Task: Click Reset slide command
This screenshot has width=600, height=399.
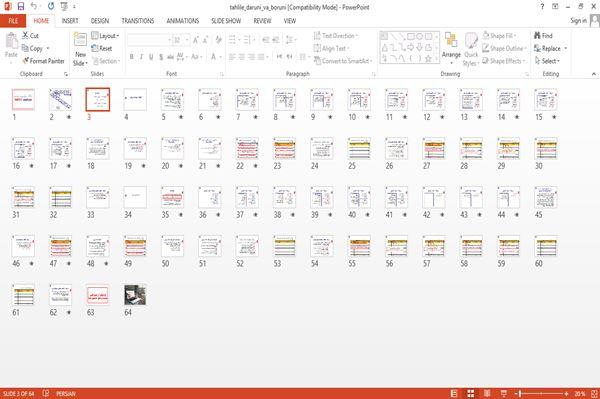Action: click(102, 48)
